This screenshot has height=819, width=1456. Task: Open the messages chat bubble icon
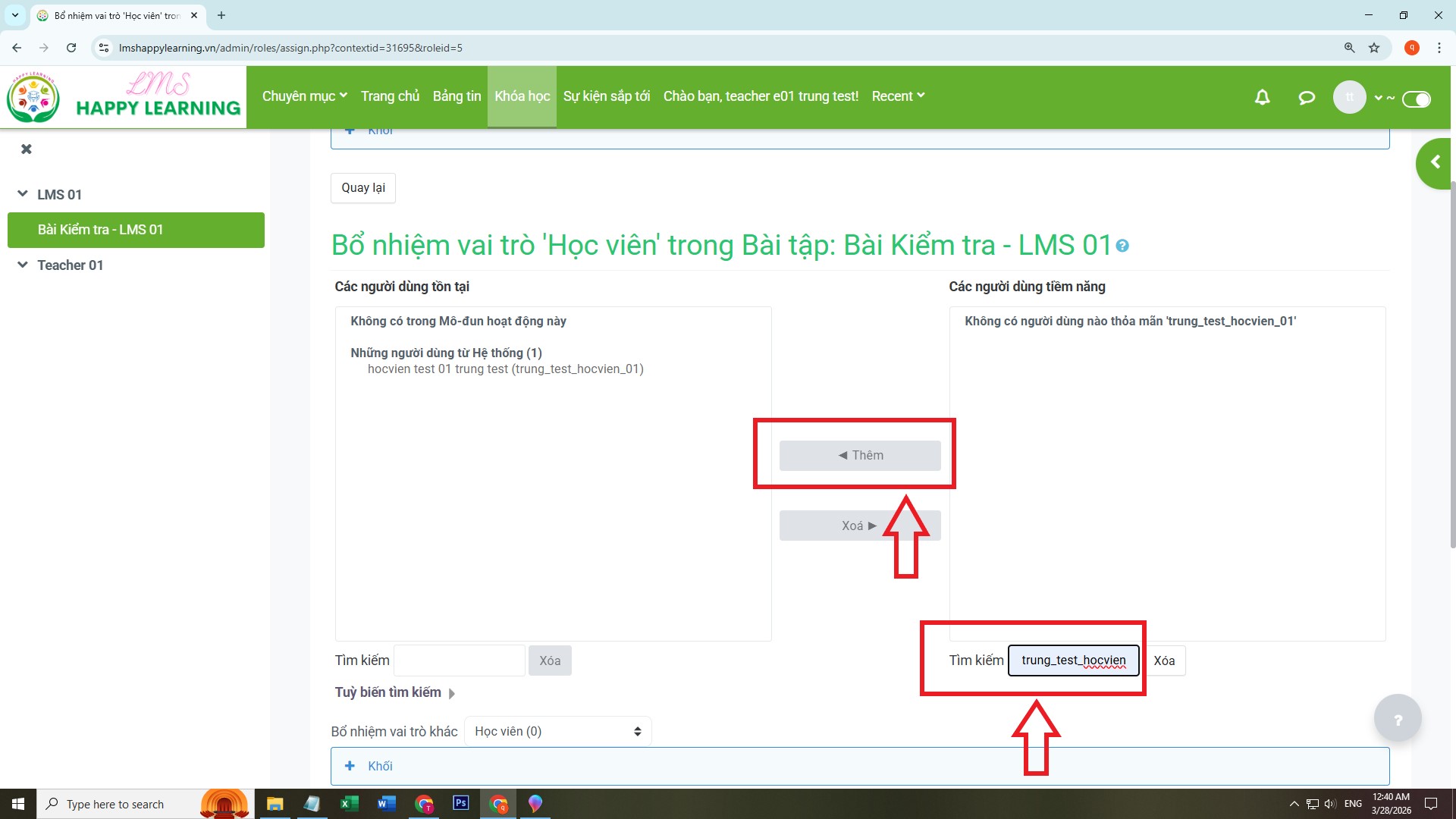coord(1306,97)
